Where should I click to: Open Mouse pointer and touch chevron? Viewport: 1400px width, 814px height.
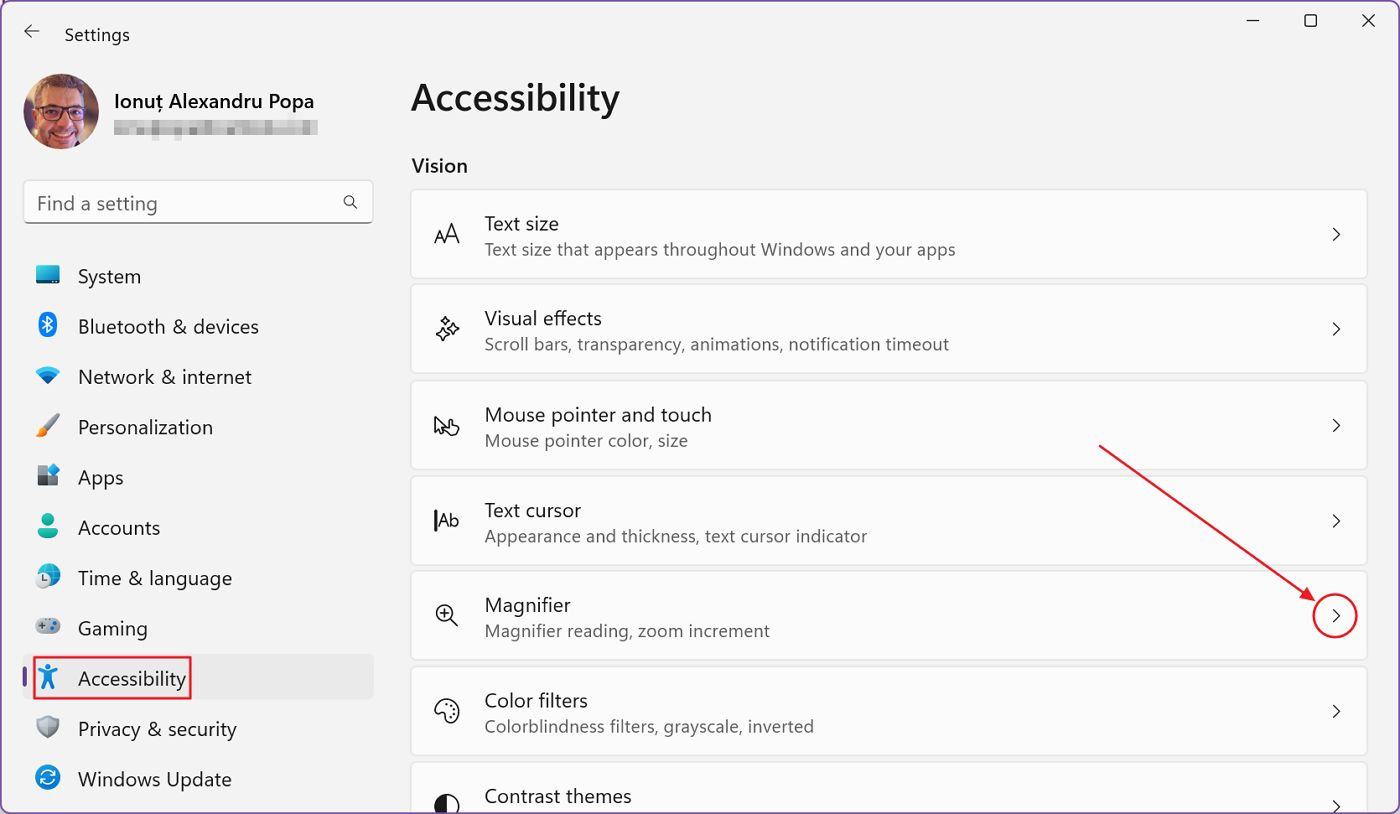pyautogui.click(x=1336, y=425)
